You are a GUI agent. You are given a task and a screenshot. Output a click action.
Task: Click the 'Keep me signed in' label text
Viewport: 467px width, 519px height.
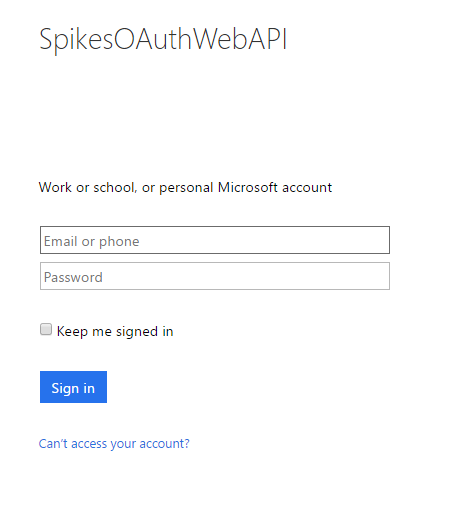(115, 331)
